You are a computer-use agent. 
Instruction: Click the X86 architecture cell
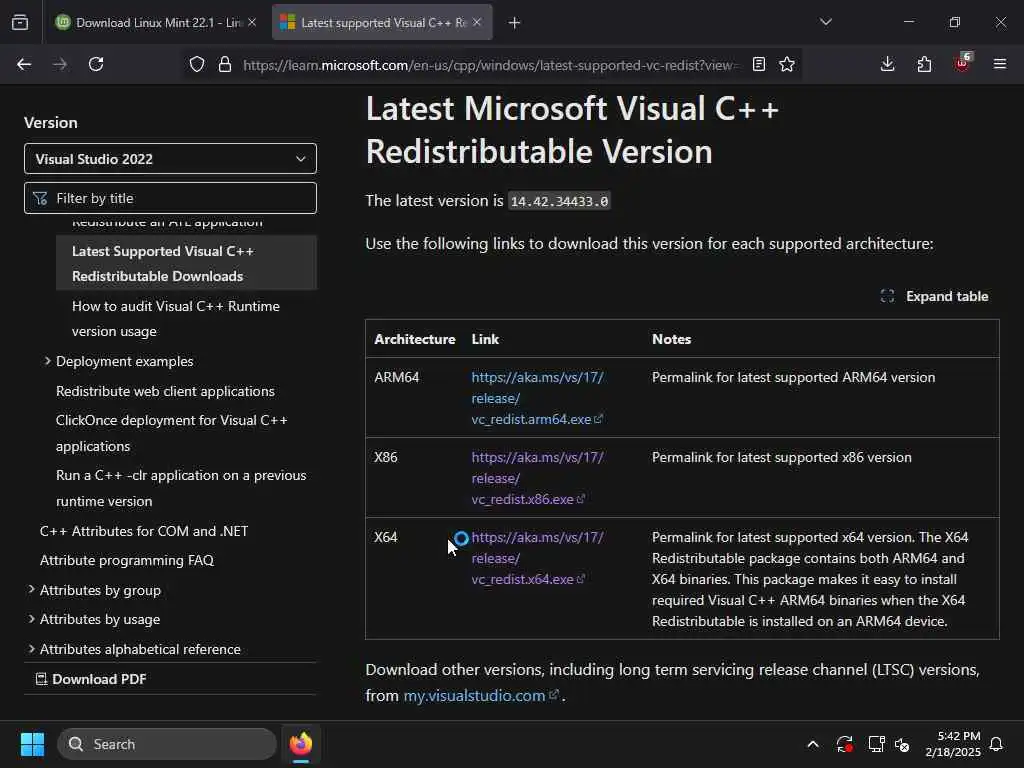pyautogui.click(x=385, y=457)
